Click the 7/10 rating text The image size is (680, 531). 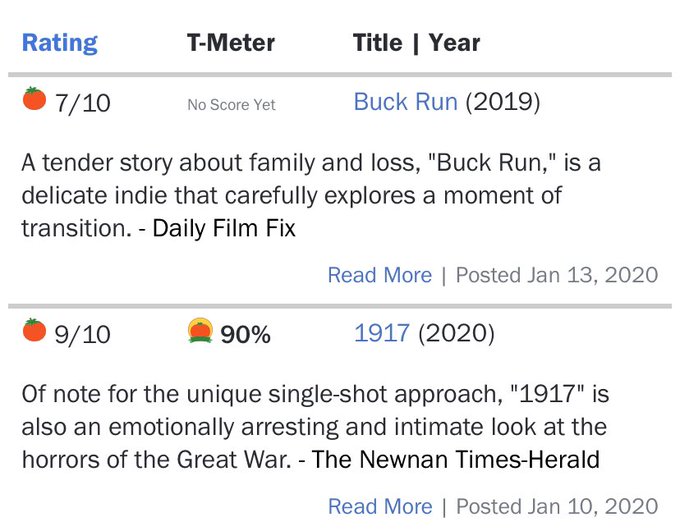[82, 103]
